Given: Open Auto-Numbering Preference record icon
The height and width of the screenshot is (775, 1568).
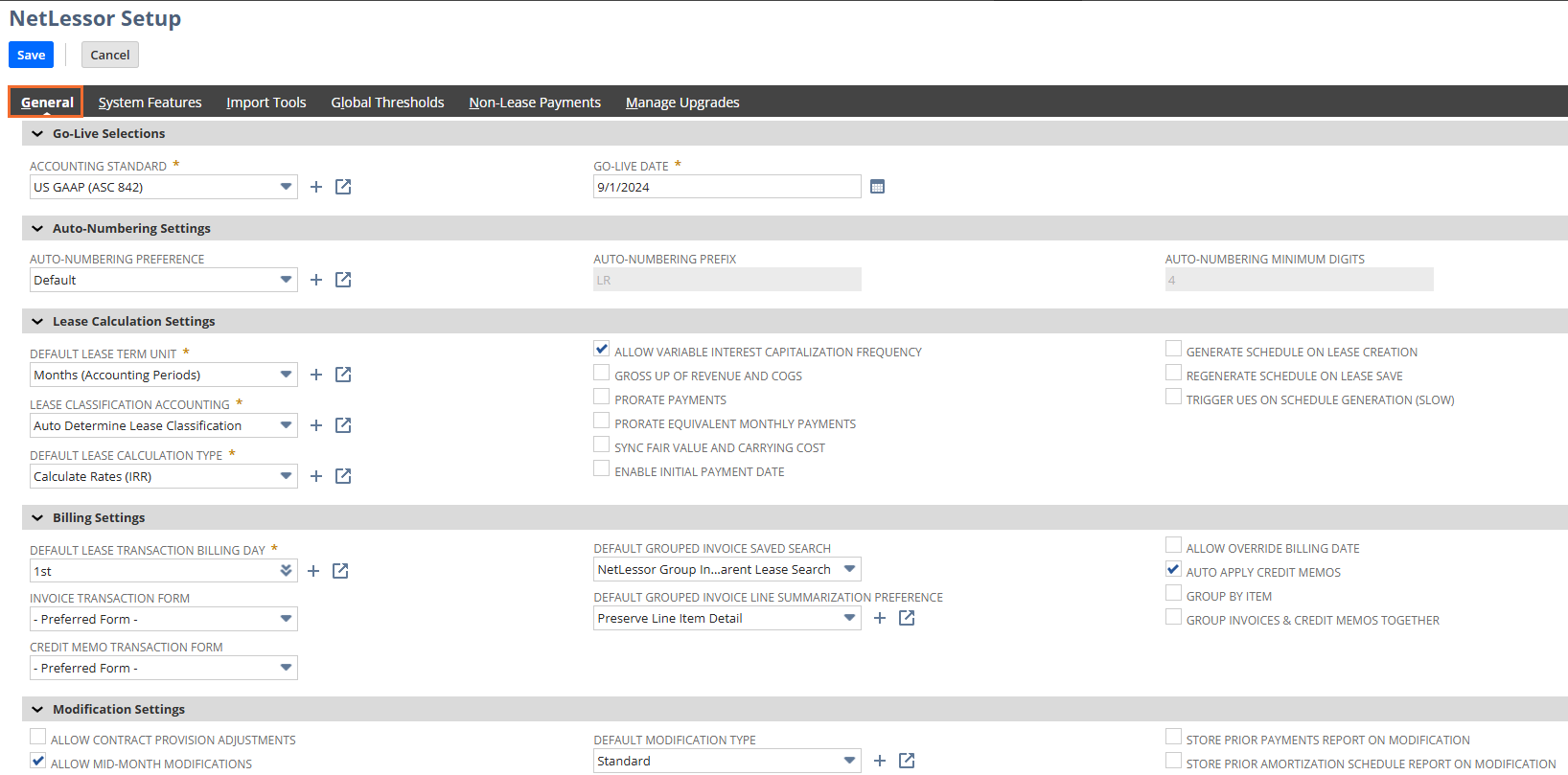Looking at the screenshot, I should click(x=343, y=280).
